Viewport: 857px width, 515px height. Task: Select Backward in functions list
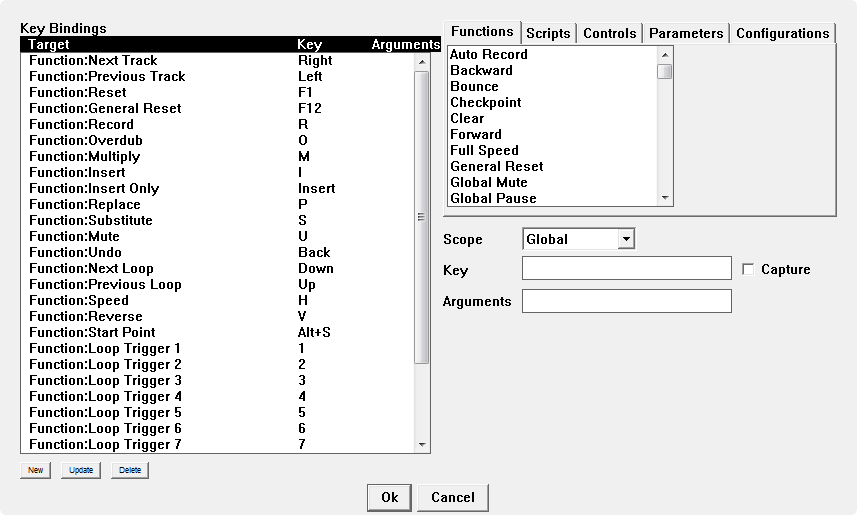[x=553, y=71]
